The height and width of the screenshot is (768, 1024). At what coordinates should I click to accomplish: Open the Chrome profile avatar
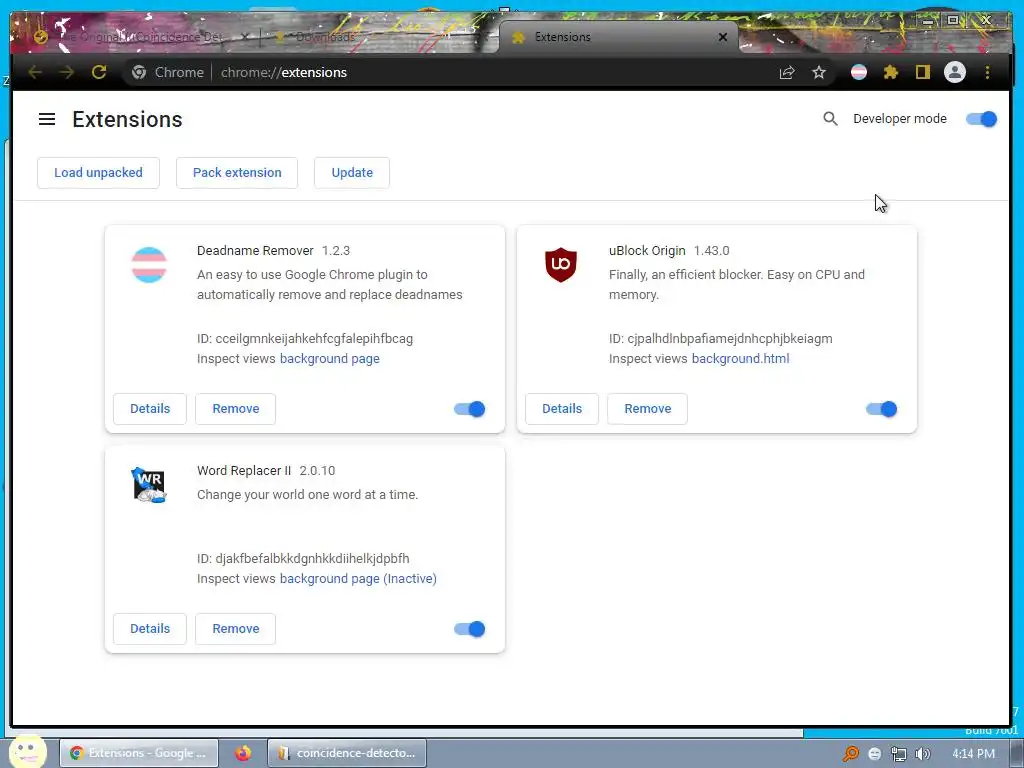[955, 72]
